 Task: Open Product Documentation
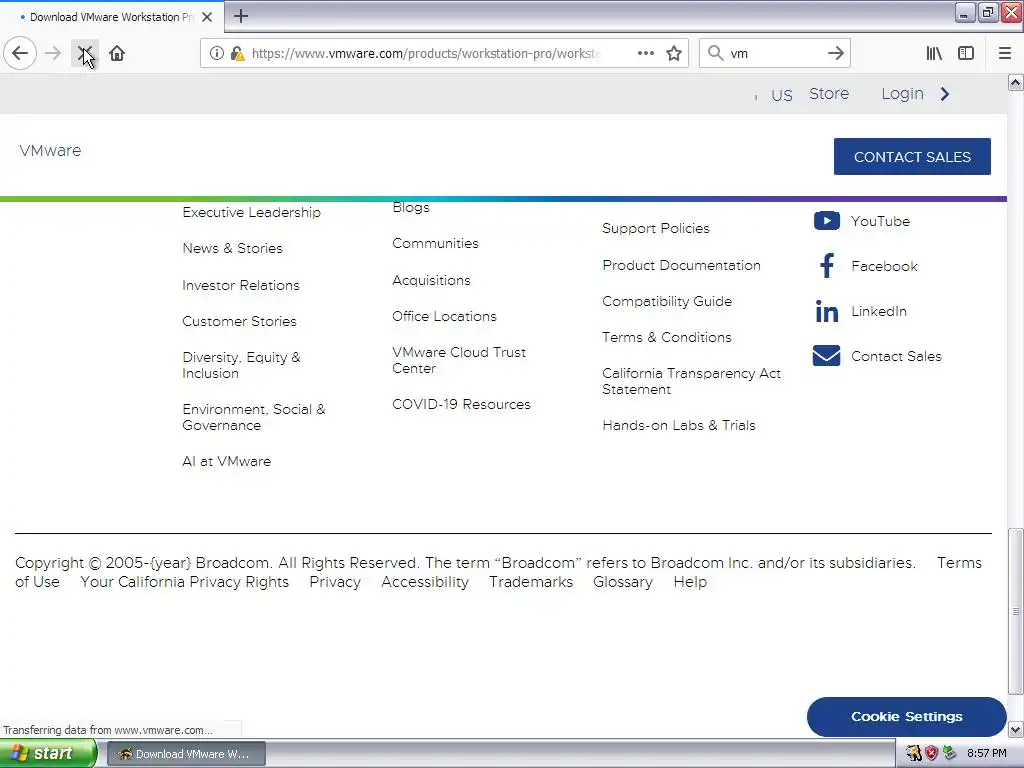point(681,265)
